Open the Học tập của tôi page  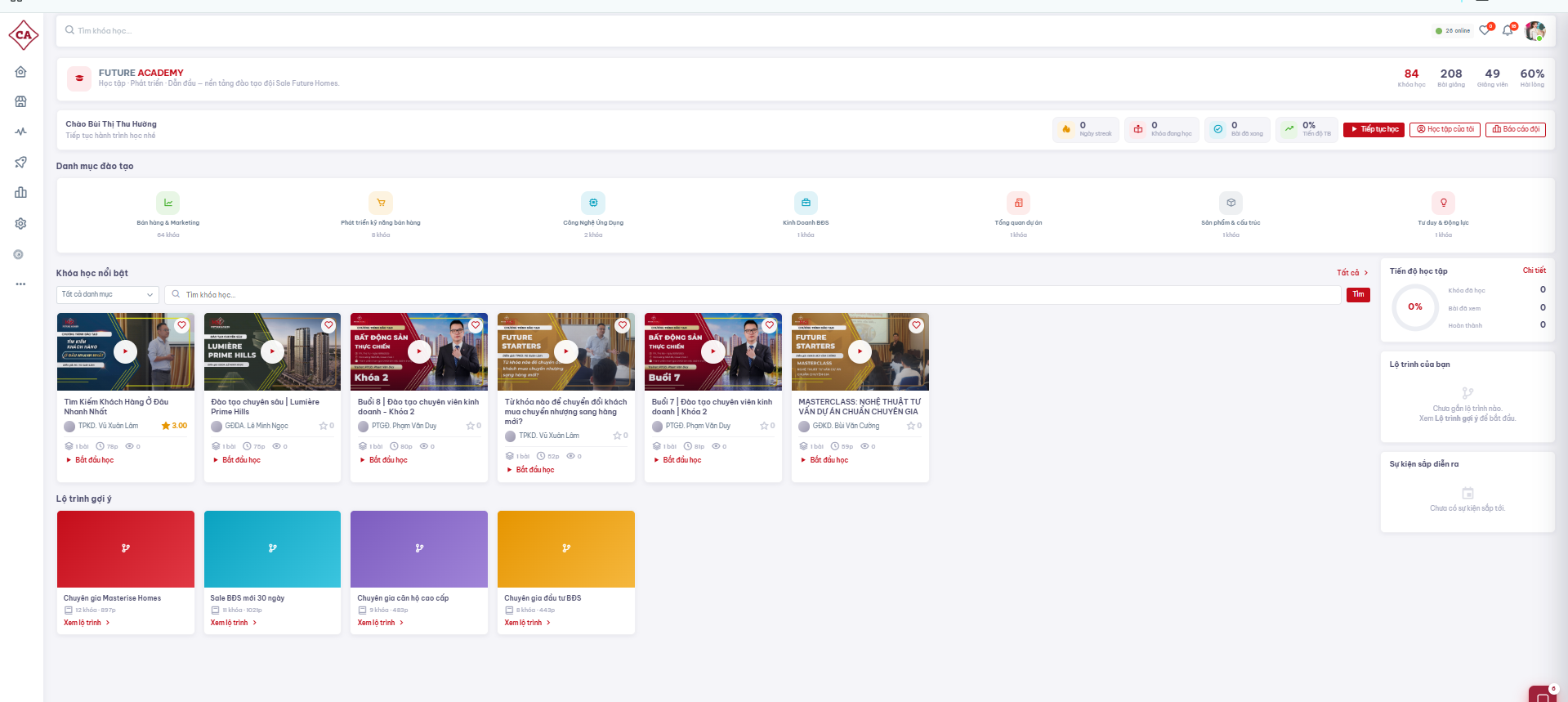(x=1445, y=129)
